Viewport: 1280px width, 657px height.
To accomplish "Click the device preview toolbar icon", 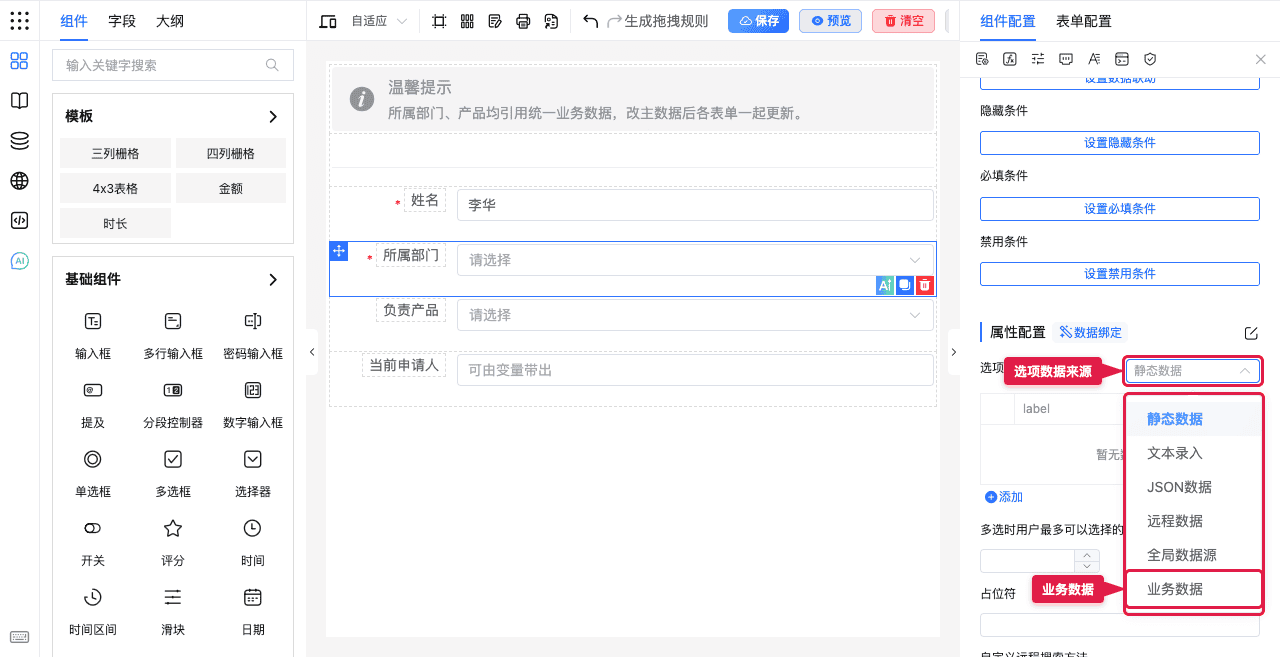I will pos(328,21).
